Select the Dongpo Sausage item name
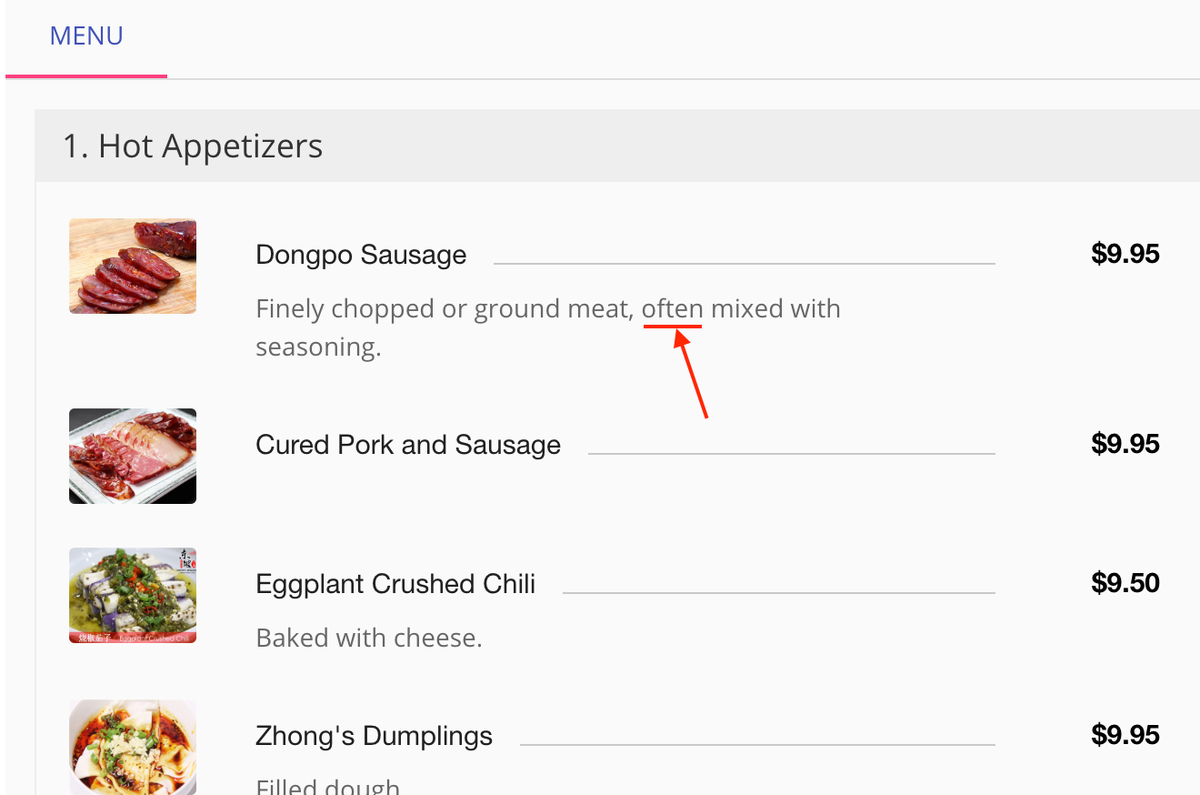 (x=361, y=255)
